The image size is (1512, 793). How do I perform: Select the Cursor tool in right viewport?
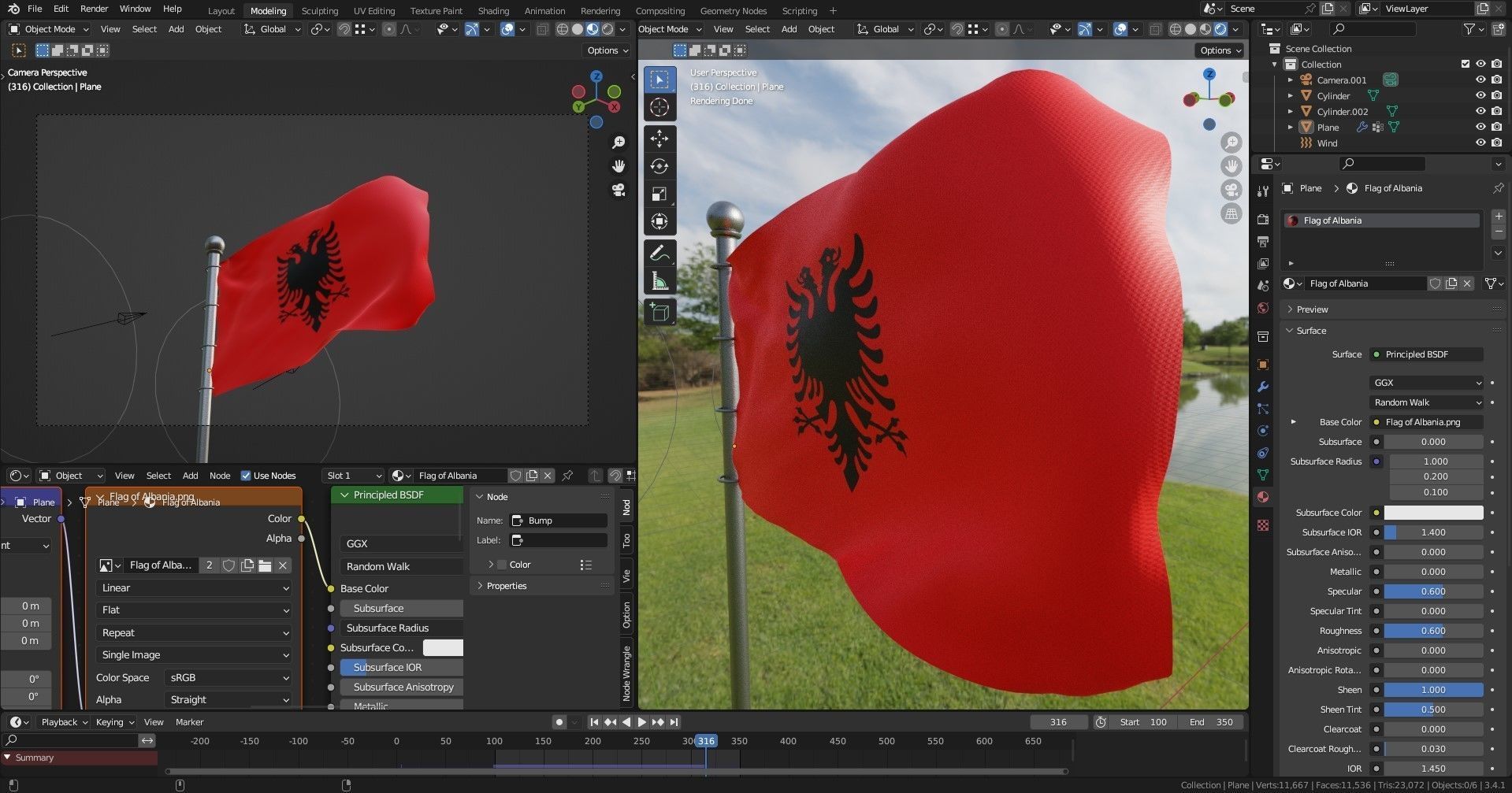click(x=659, y=107)
